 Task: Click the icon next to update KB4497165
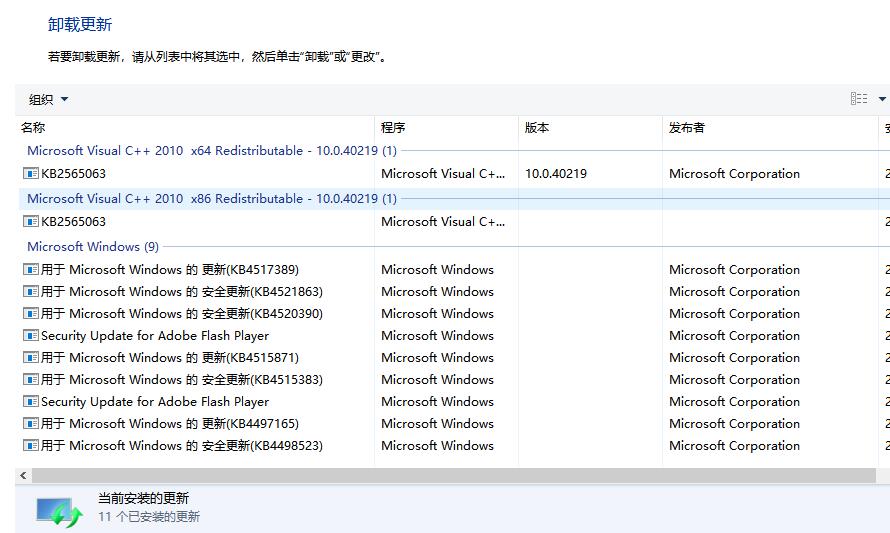(30, 424)
